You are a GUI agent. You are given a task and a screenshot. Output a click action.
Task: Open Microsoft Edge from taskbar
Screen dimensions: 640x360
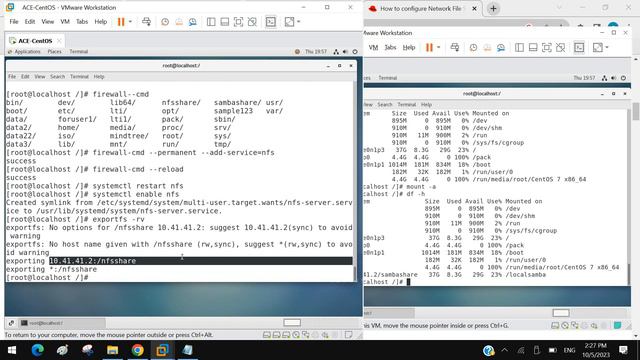(x=38, y=350)
